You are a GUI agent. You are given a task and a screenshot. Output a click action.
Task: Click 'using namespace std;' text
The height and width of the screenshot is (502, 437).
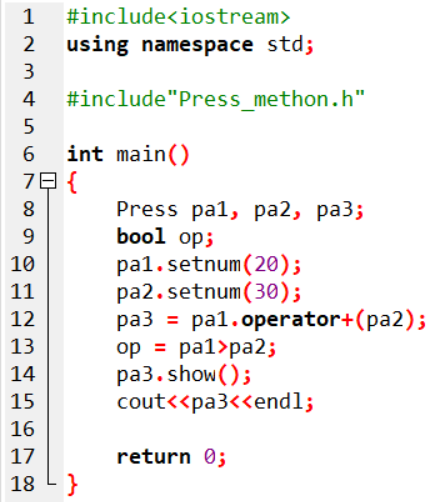click(x=190, y=45)
